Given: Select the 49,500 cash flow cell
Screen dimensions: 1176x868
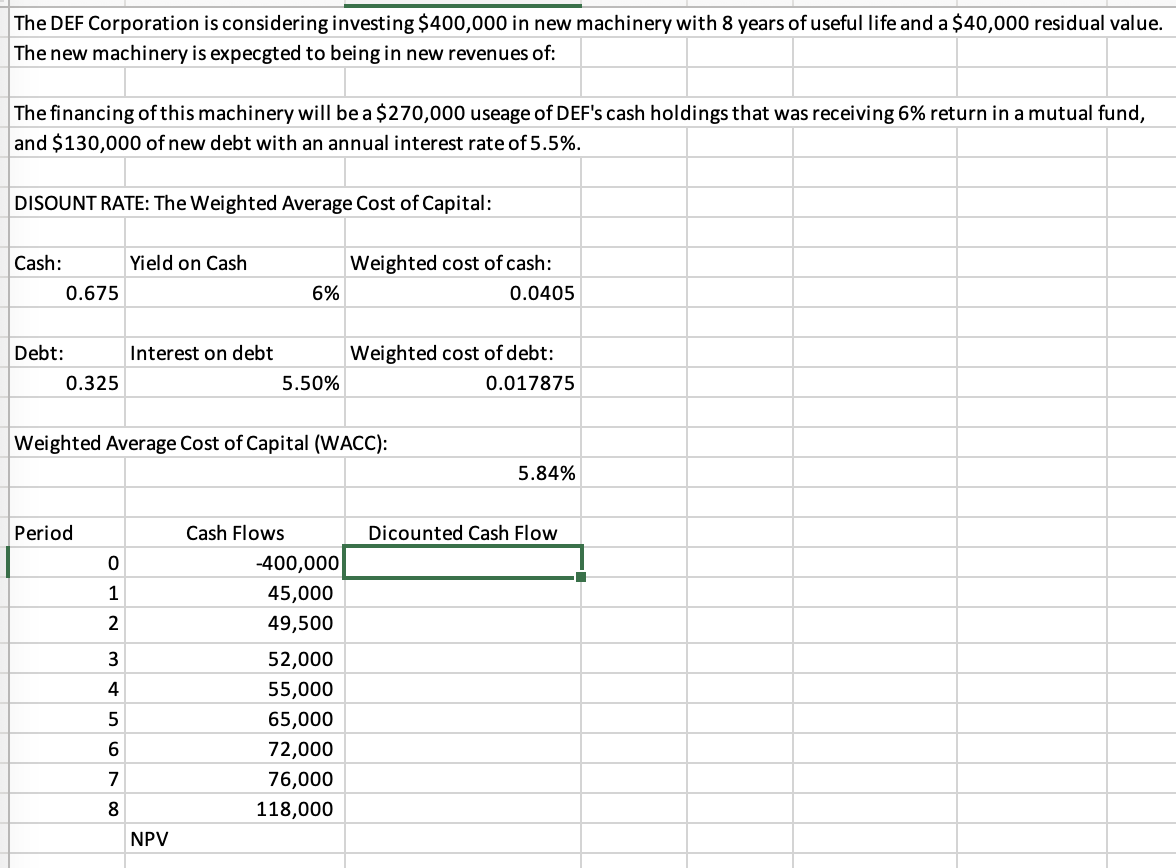Looking at the screenshot, I should pyautogui.click(x=235, y=623).
